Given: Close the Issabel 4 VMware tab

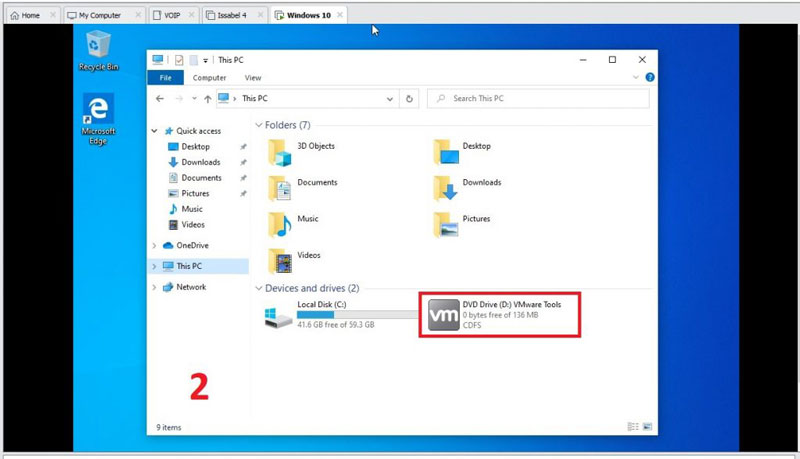Looking at the screenshot, I should [x=260, y=15].
